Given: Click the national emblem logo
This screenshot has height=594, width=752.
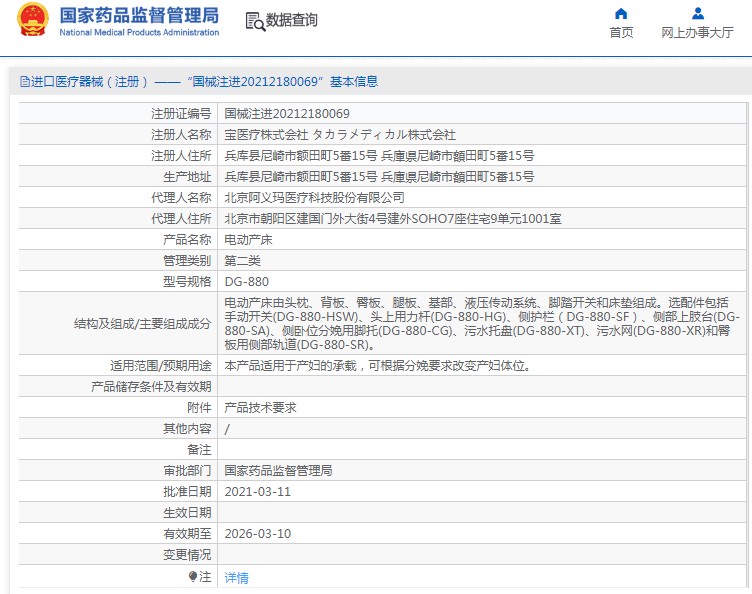Looking at the screenshot, I should [33, 20].
